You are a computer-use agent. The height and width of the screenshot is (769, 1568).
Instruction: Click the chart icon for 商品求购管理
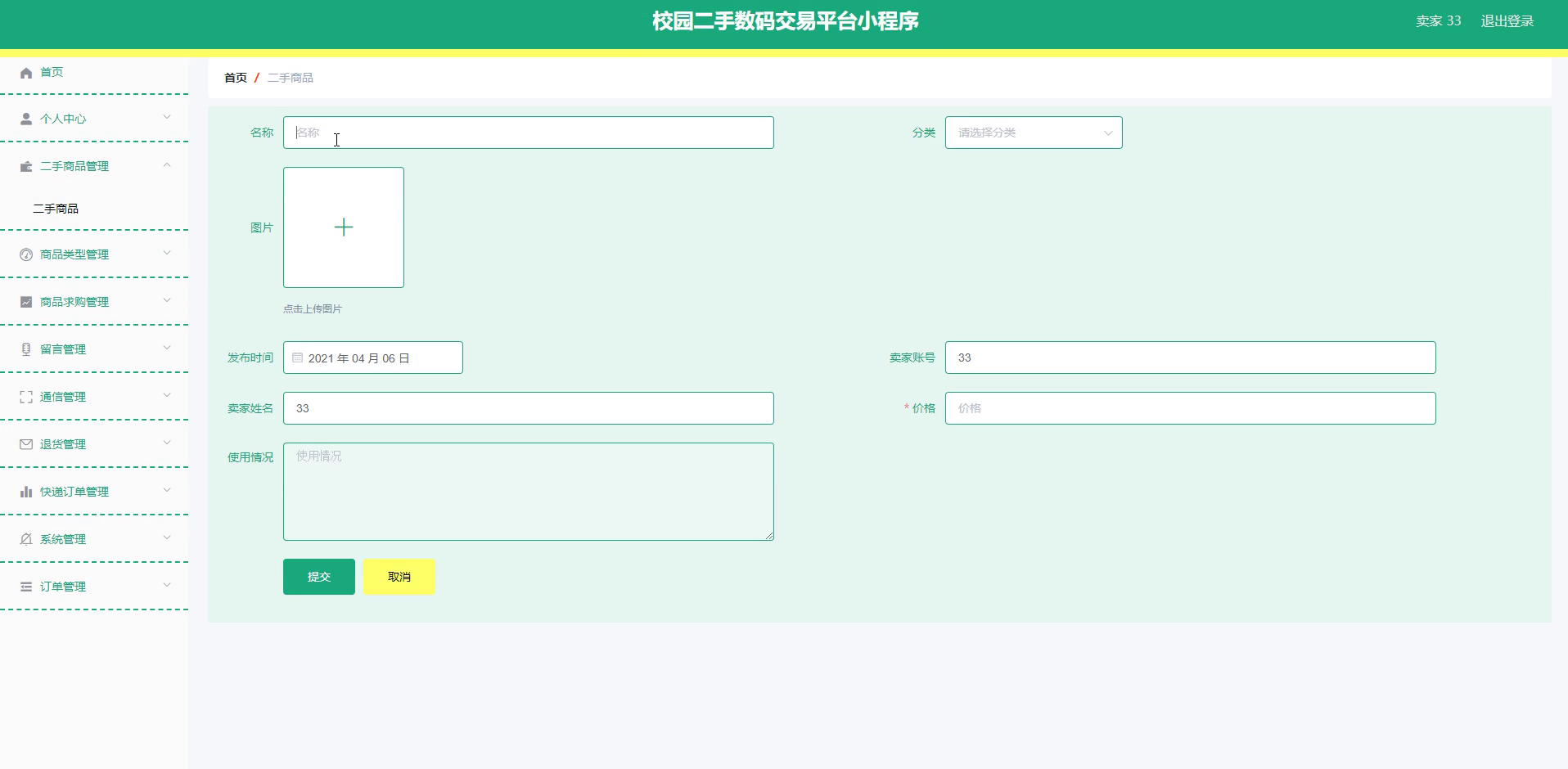(x=26, y=302)
